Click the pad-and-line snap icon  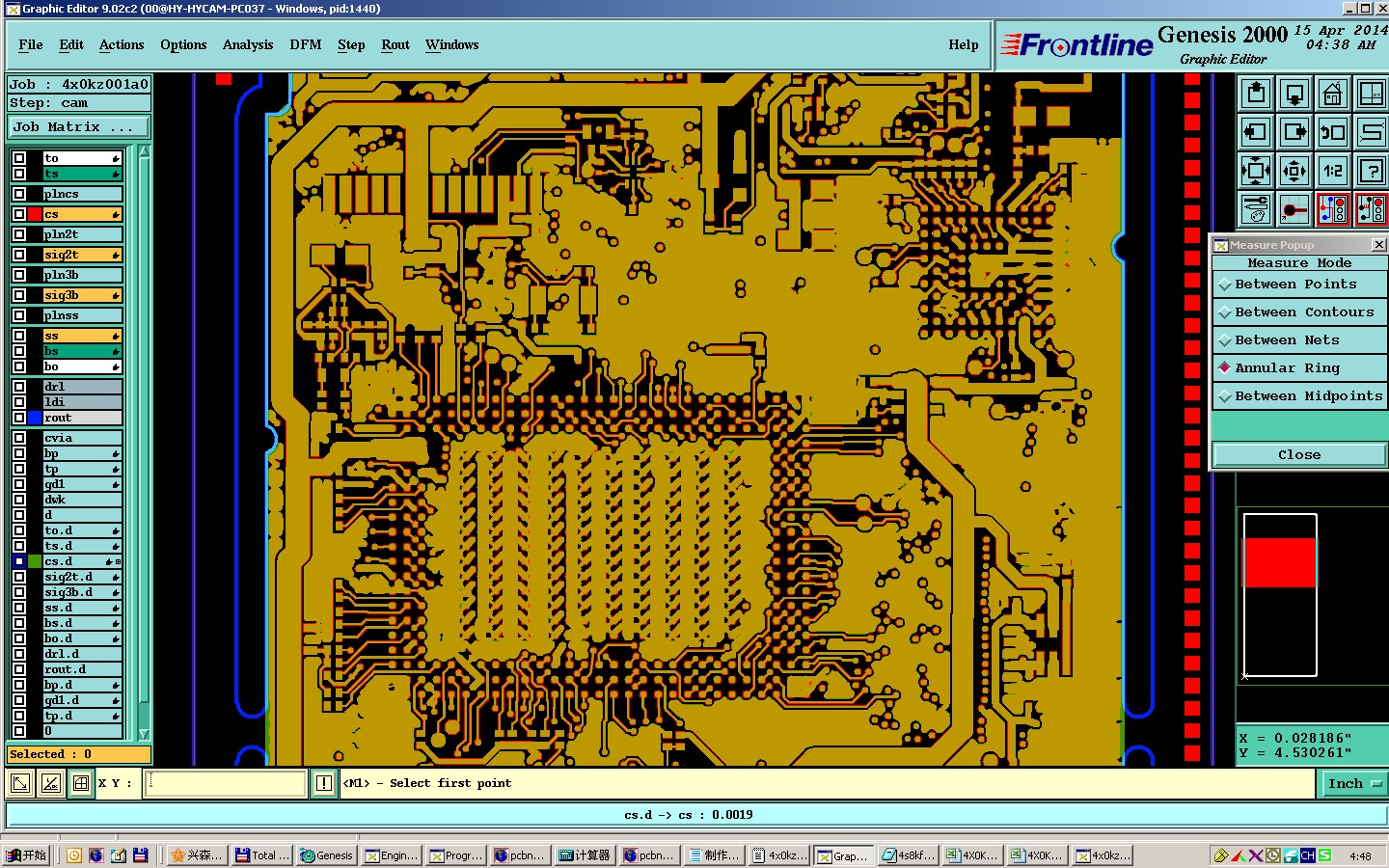coord(1294,209)
